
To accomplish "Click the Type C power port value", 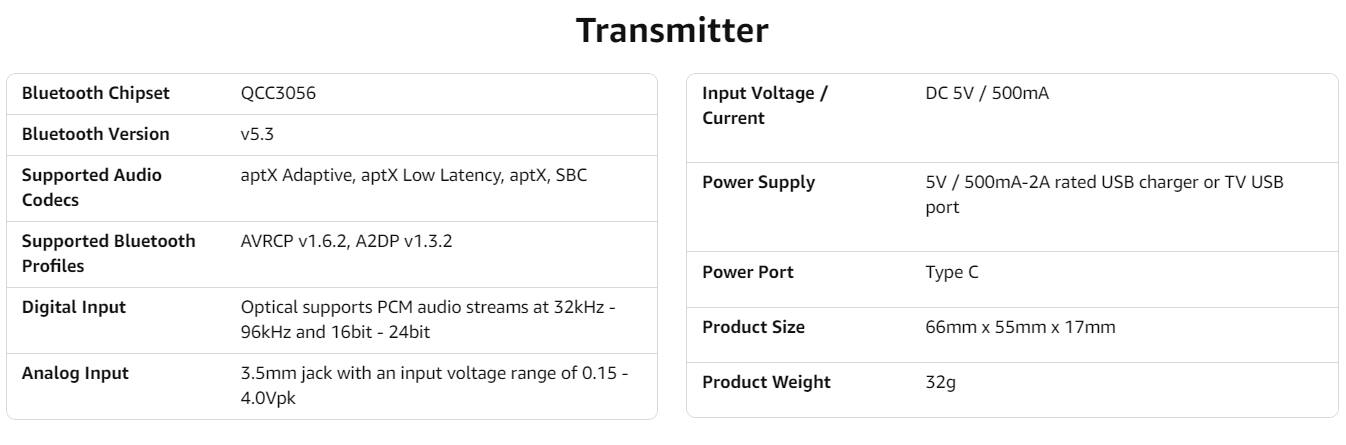I will pyautogui.click(x=952, y=272).
